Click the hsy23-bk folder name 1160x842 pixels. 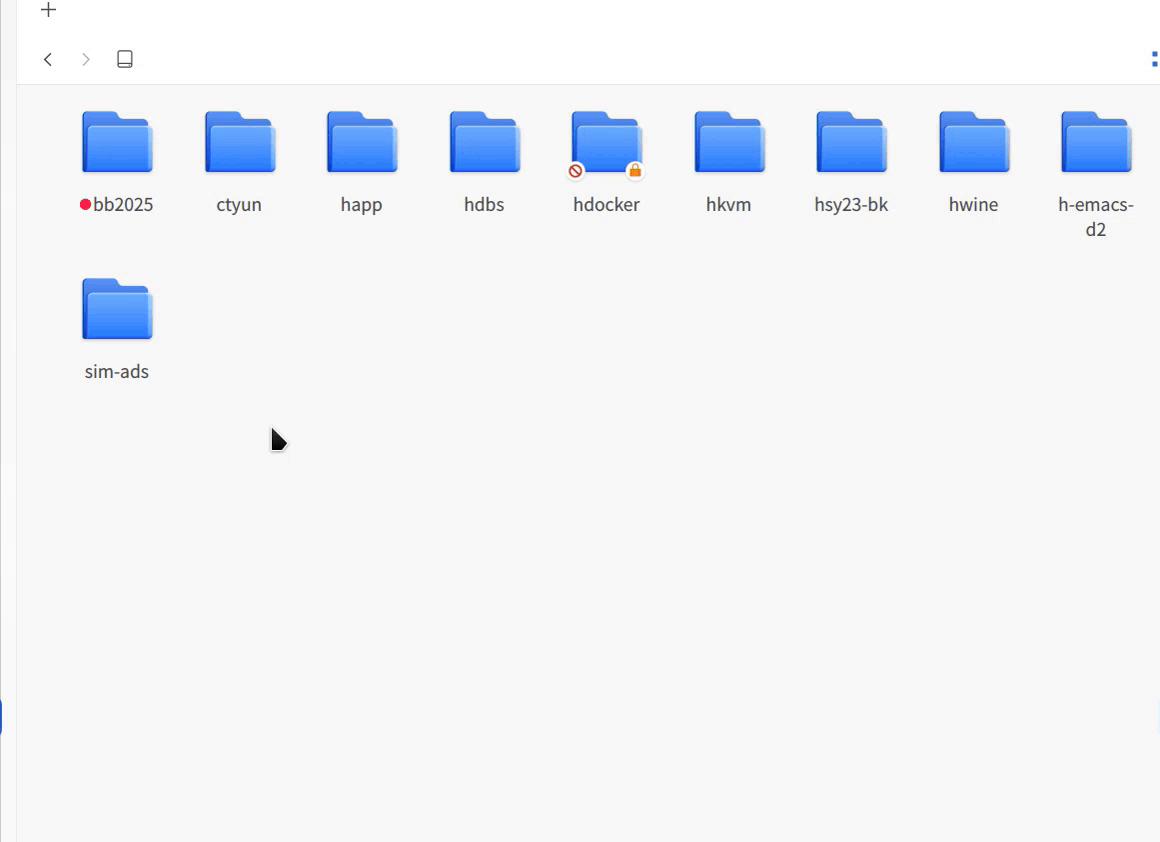[x=852, y=205]
